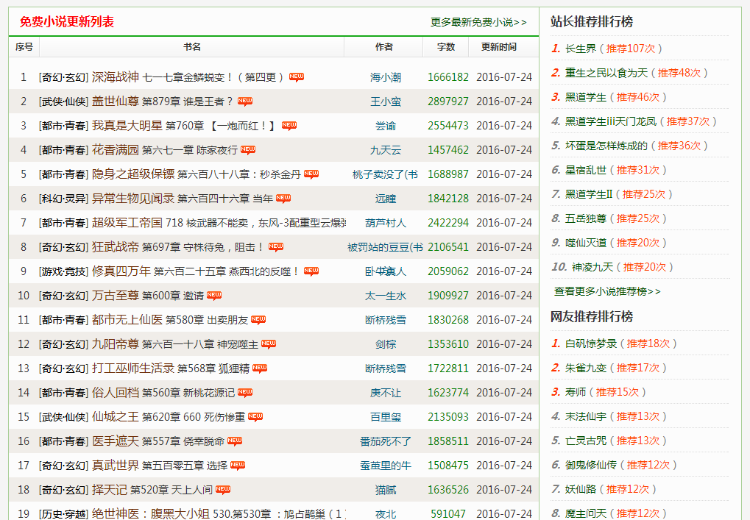Open novel 我真是大明星

click(x=127, y=126)
